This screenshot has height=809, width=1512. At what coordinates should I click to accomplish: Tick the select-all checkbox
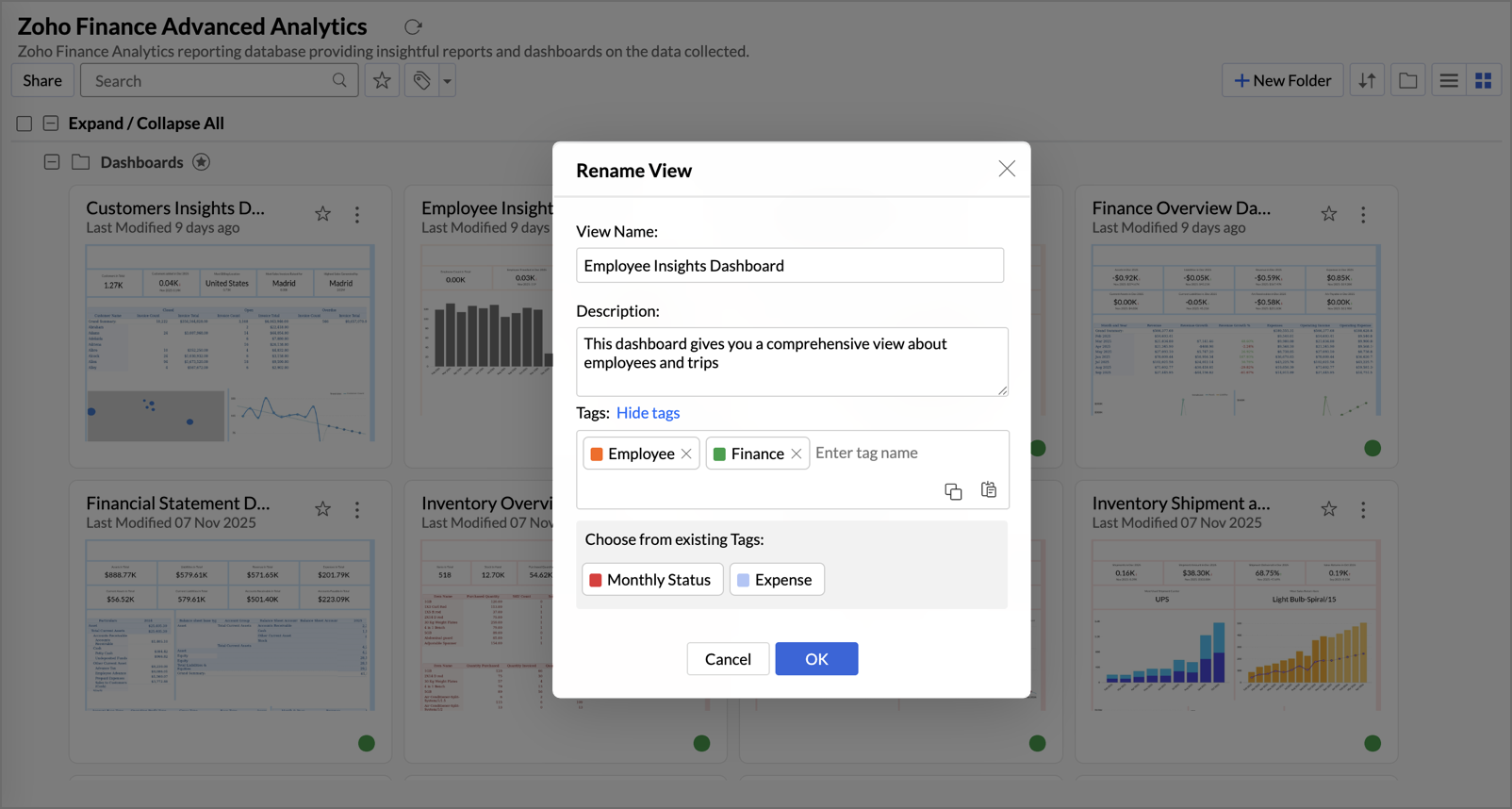[25, 124]
